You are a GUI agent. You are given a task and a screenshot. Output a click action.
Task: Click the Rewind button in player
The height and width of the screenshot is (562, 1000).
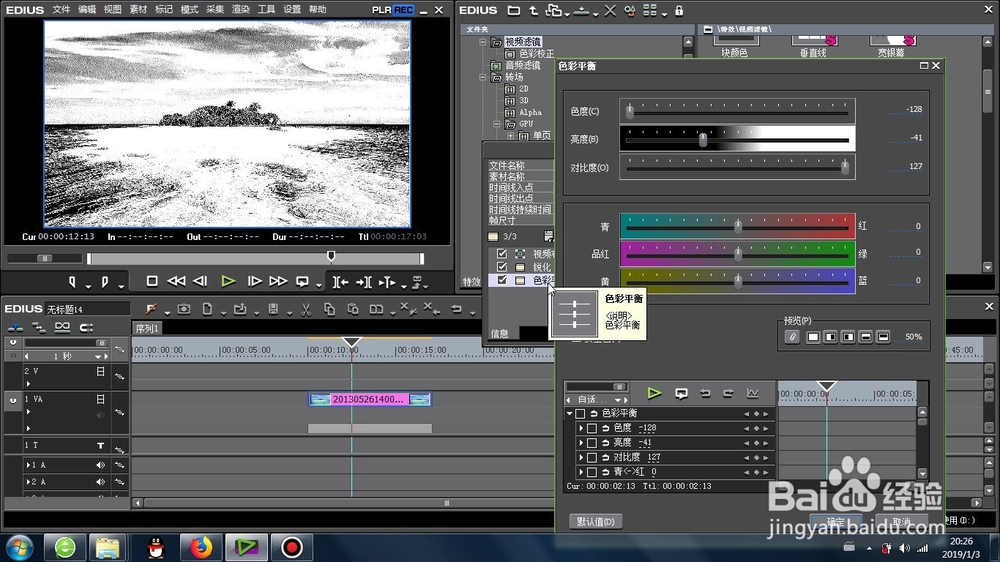point(176,281)
